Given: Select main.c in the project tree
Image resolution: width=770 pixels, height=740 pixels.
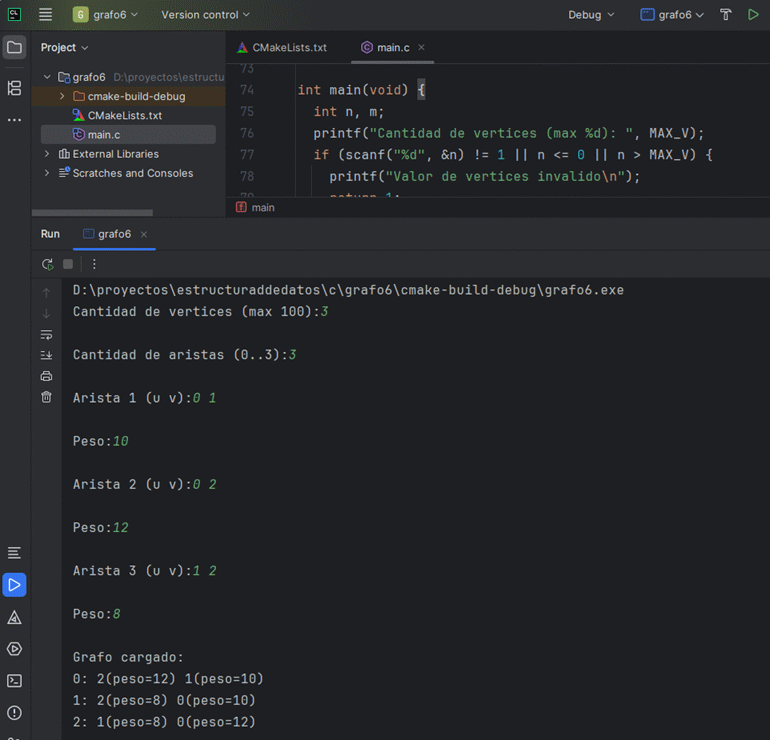Looking at the screenshot, I should 103,134.
